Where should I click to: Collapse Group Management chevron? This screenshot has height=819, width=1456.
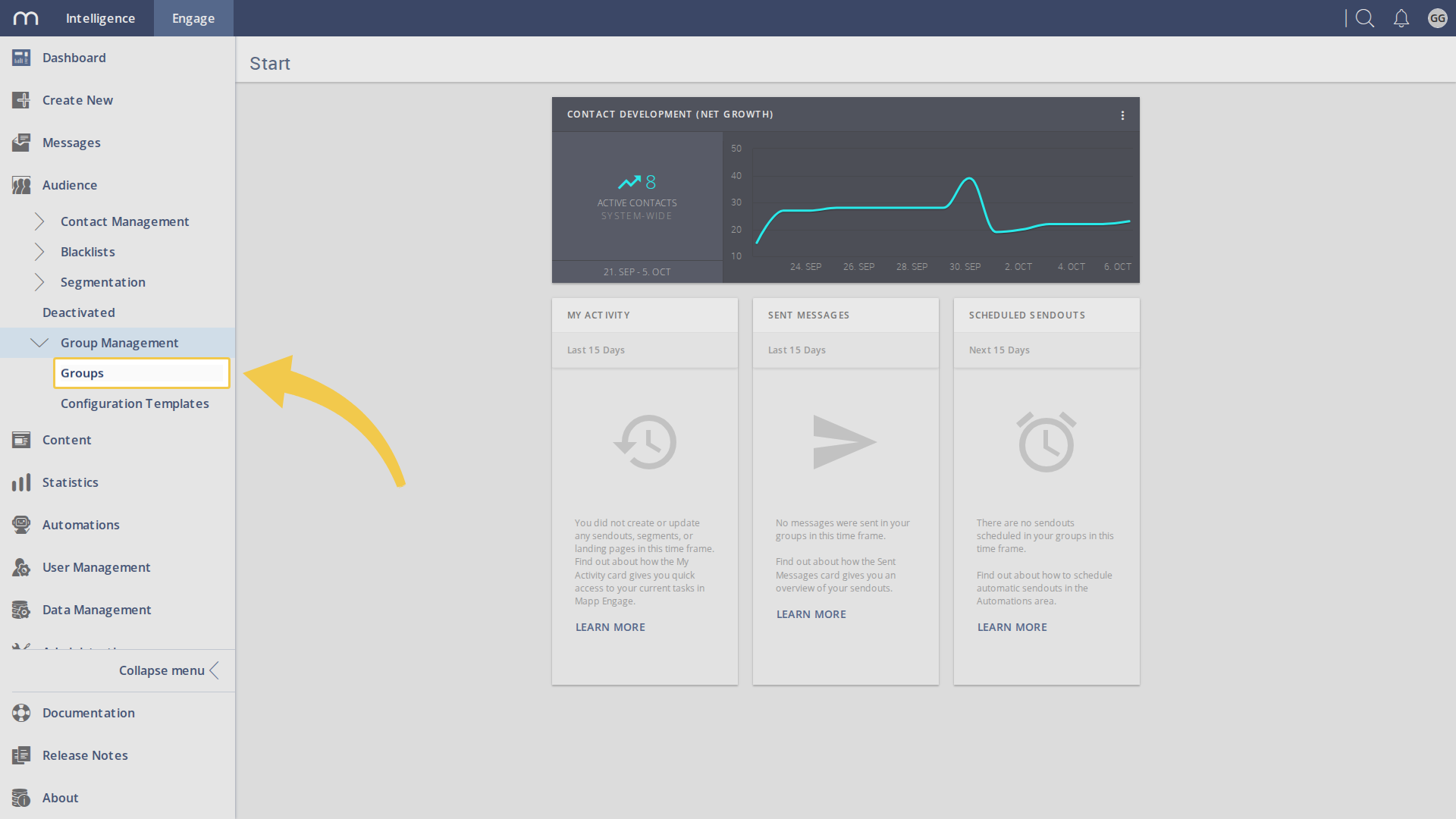coord(39,343)
